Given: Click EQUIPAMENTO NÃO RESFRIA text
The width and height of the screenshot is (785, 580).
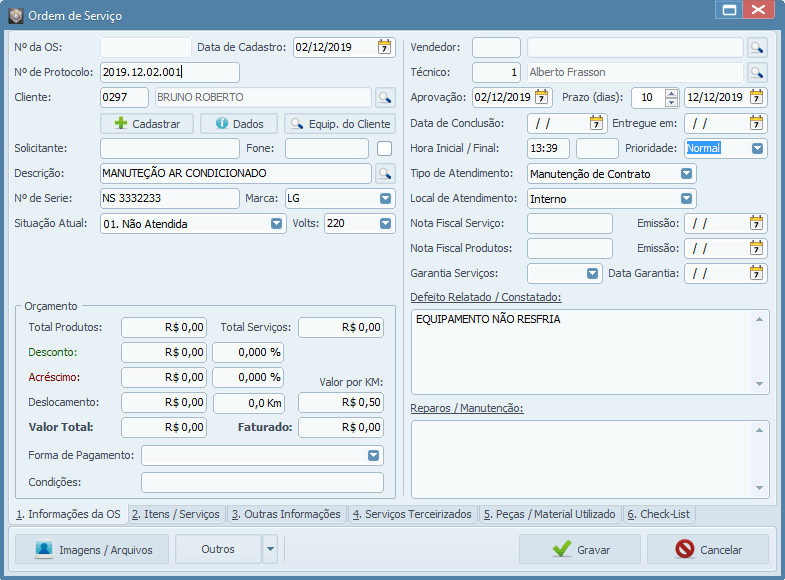Looking at the screenshot, I should (488, 319).
